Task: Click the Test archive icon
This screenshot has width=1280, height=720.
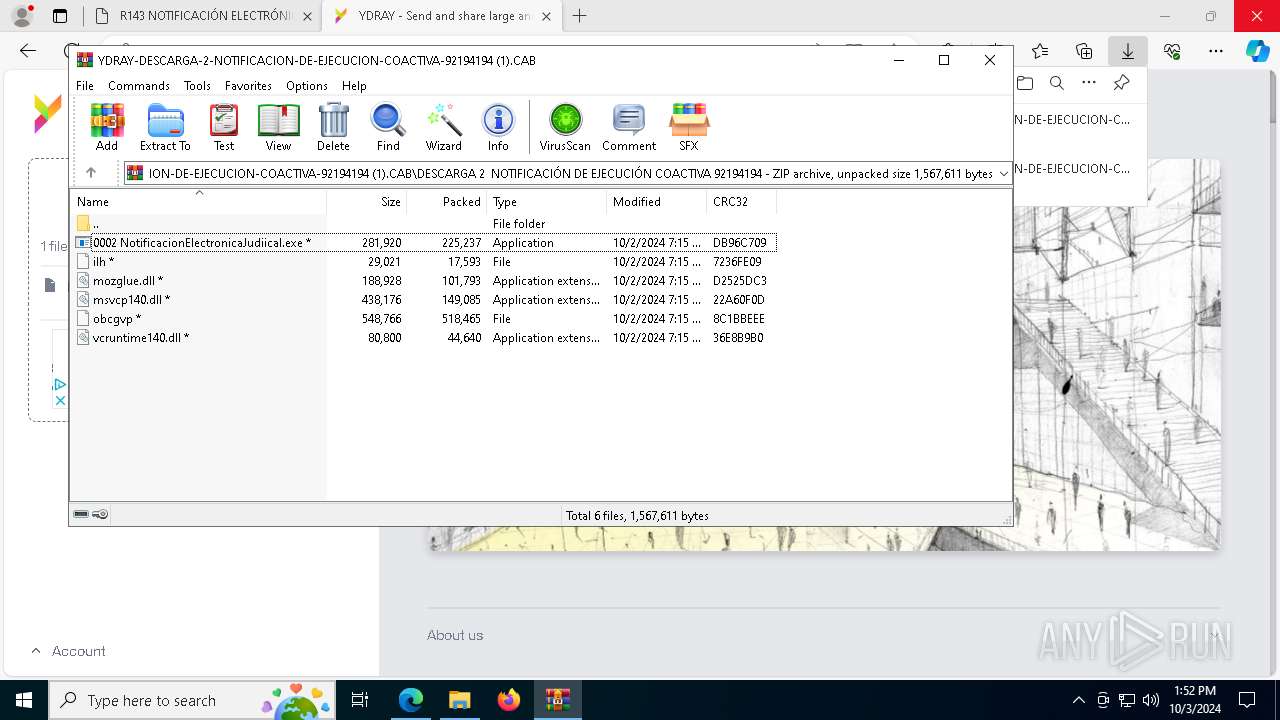Action: [224, 127]
